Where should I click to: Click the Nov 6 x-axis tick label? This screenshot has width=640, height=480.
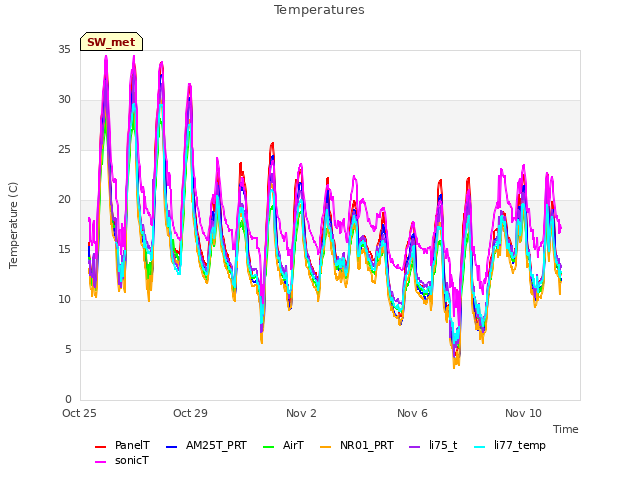point(412,413)
